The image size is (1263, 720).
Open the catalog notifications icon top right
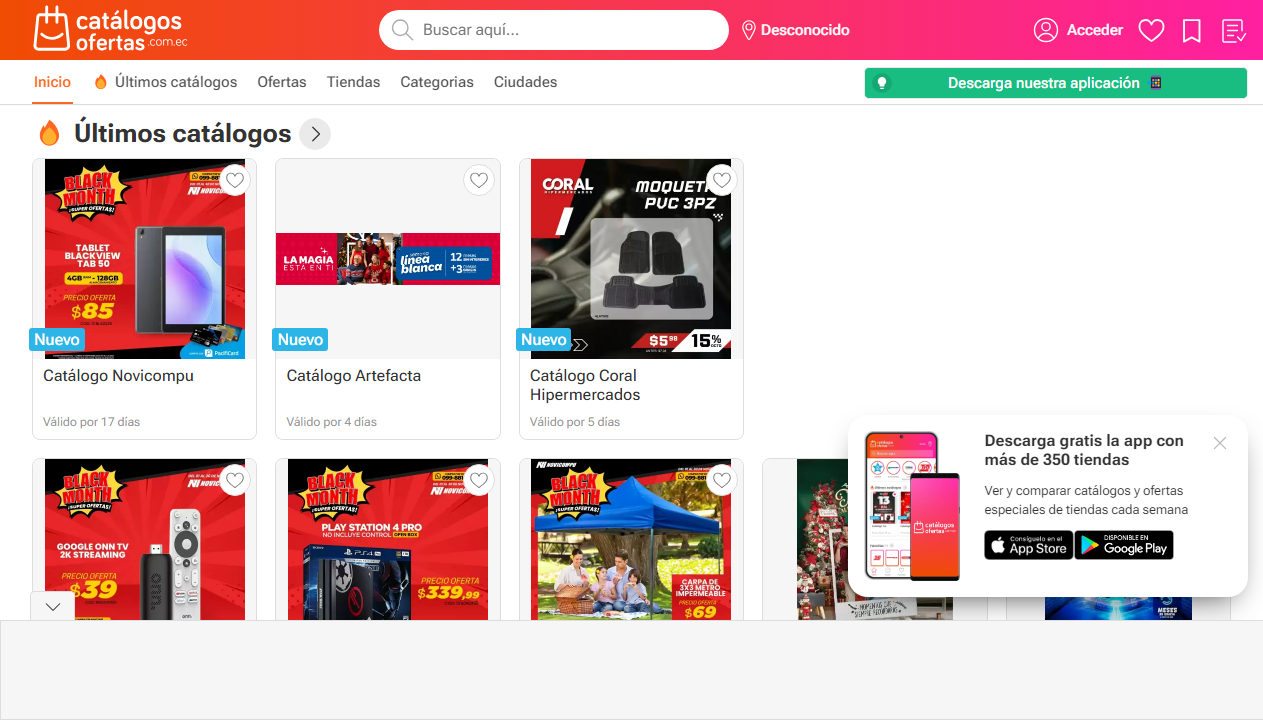1233,30
